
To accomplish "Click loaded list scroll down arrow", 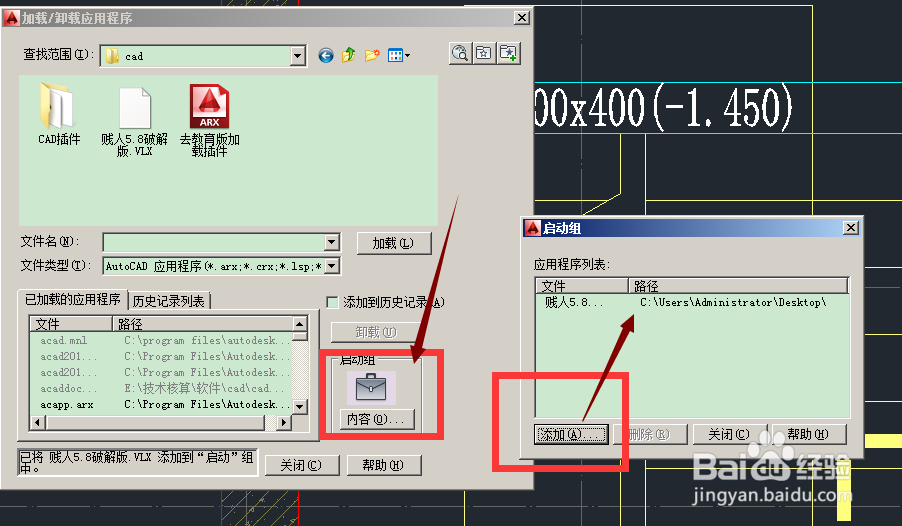I will (300, 406).
